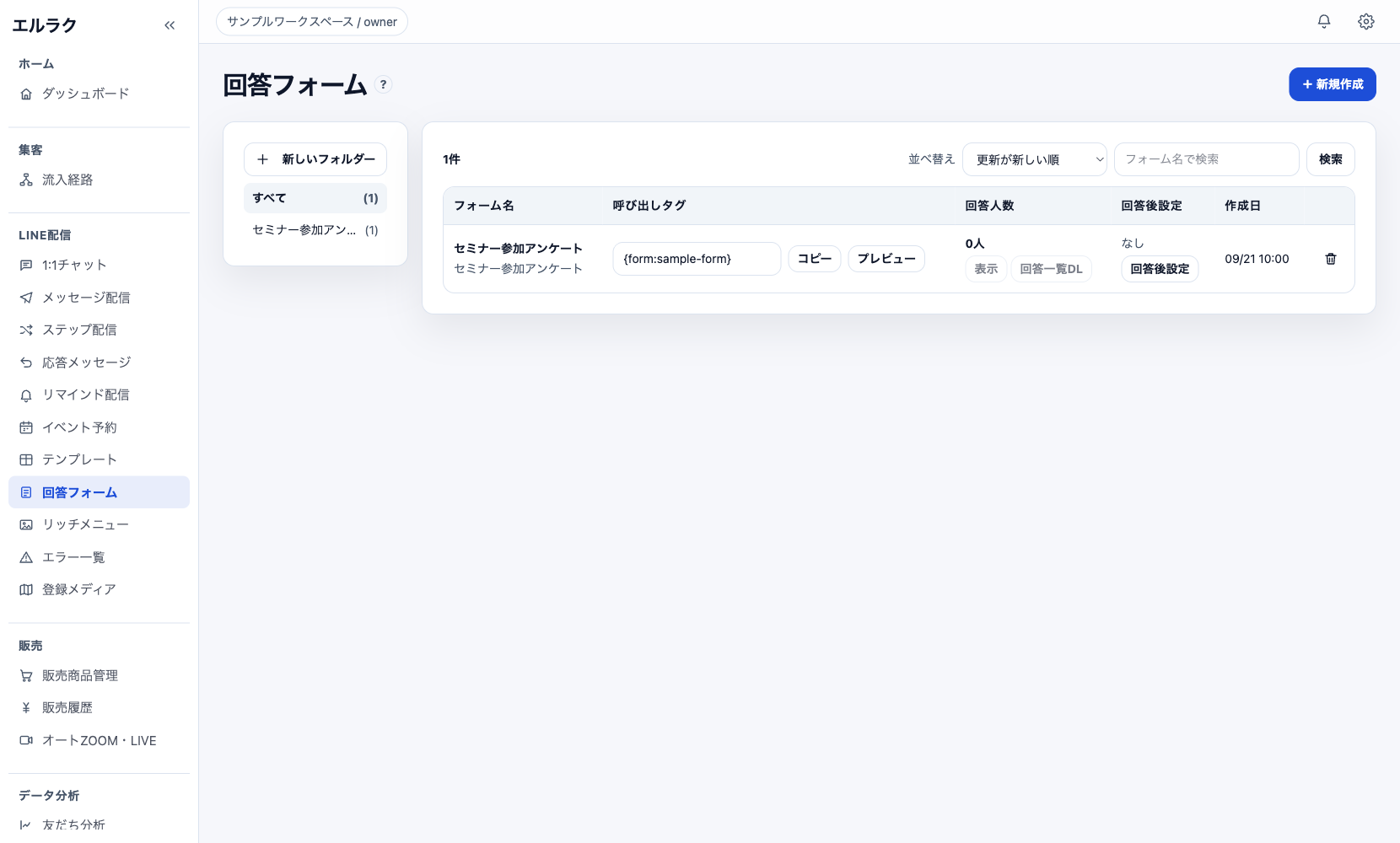Open 回答後設定 button in the form row
The image size is (1400, 843).
(1160, 269)
